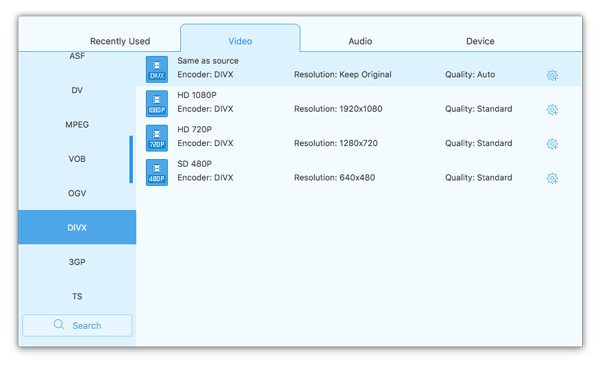Click the Search input field
600x367 pixels.
[77, 325]
